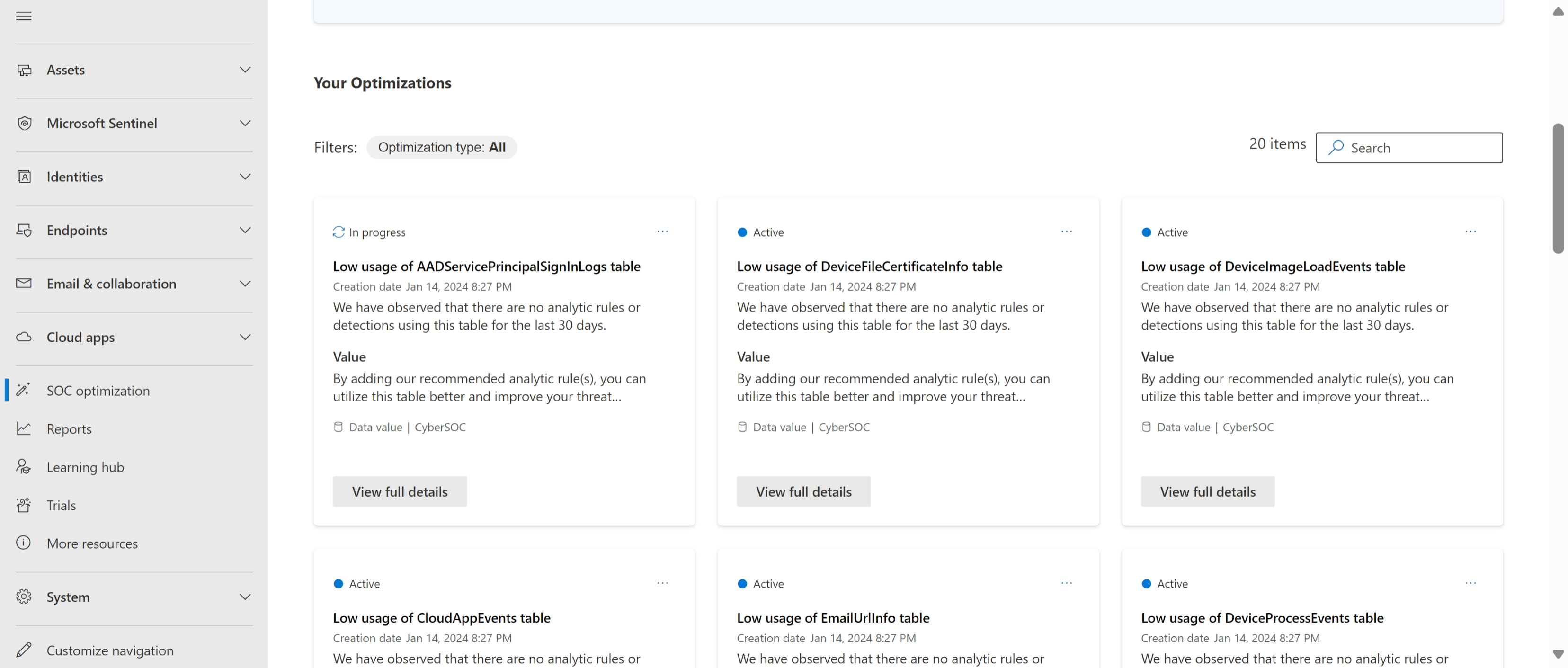The height and width of the screenshot is (668, 1568).
Task: Expand the Identities navigation section
Action: [x=245, y=177]
